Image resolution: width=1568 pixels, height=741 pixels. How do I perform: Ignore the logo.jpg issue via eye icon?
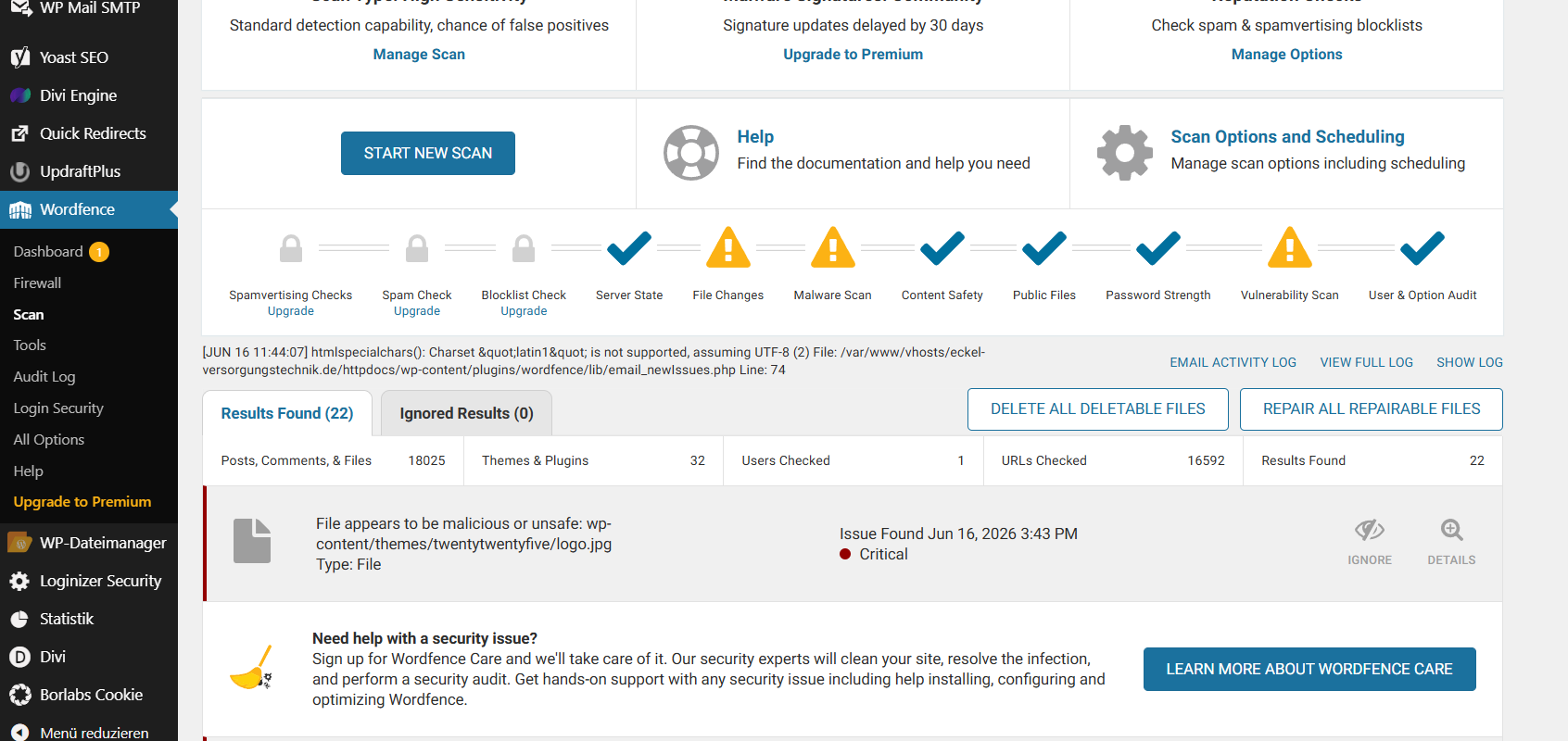click(x=1370, y=530)
